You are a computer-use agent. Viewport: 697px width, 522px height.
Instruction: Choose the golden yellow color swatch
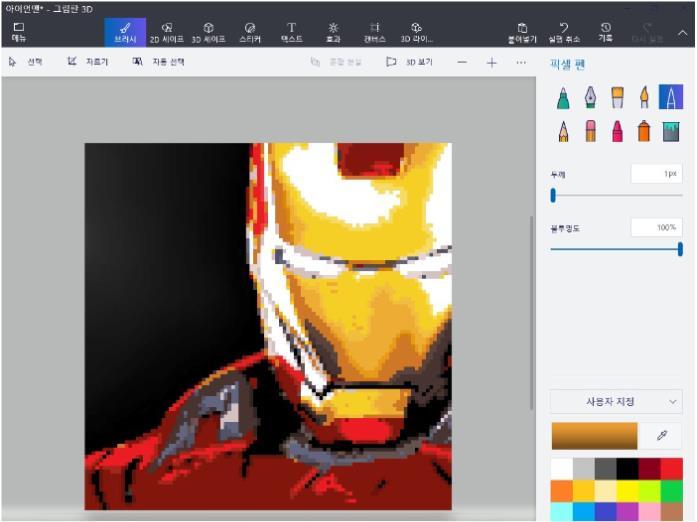tap(584, 491)
